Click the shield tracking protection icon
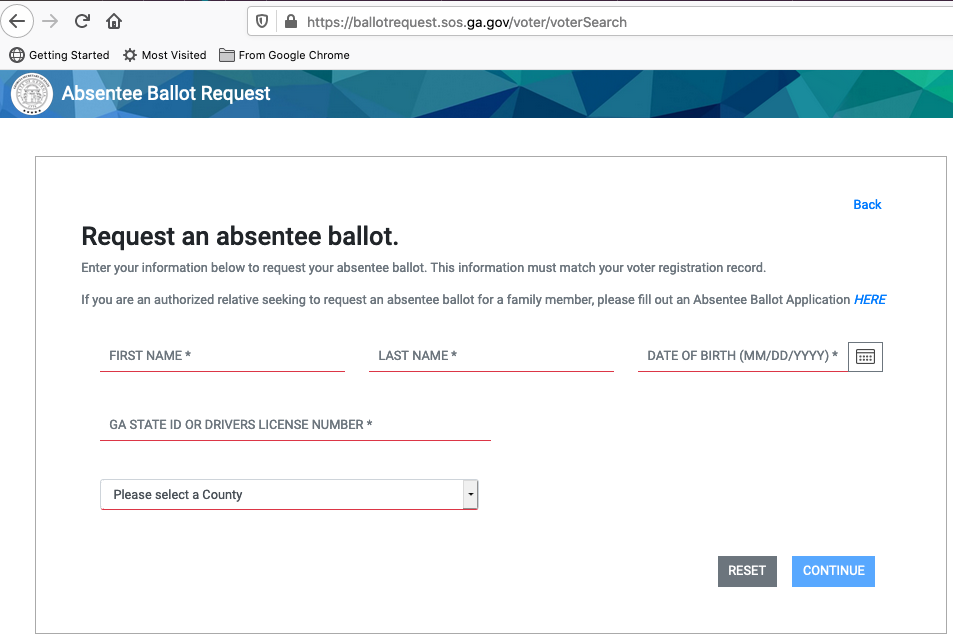Viewport: 953px width, 641px height. click(262, 21)
